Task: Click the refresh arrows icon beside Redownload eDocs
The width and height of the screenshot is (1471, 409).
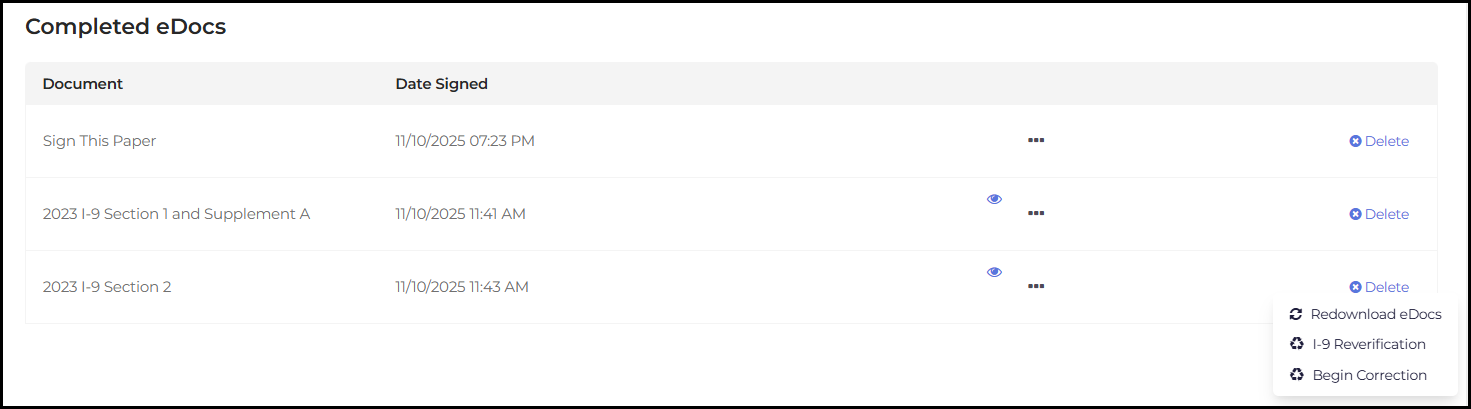Action: pyautogui.click(x=1296, y=314)
